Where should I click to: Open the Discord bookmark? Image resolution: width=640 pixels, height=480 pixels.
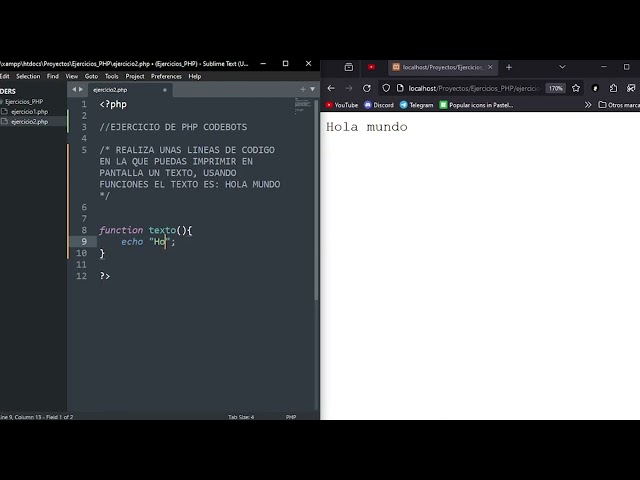click(379, 105)
